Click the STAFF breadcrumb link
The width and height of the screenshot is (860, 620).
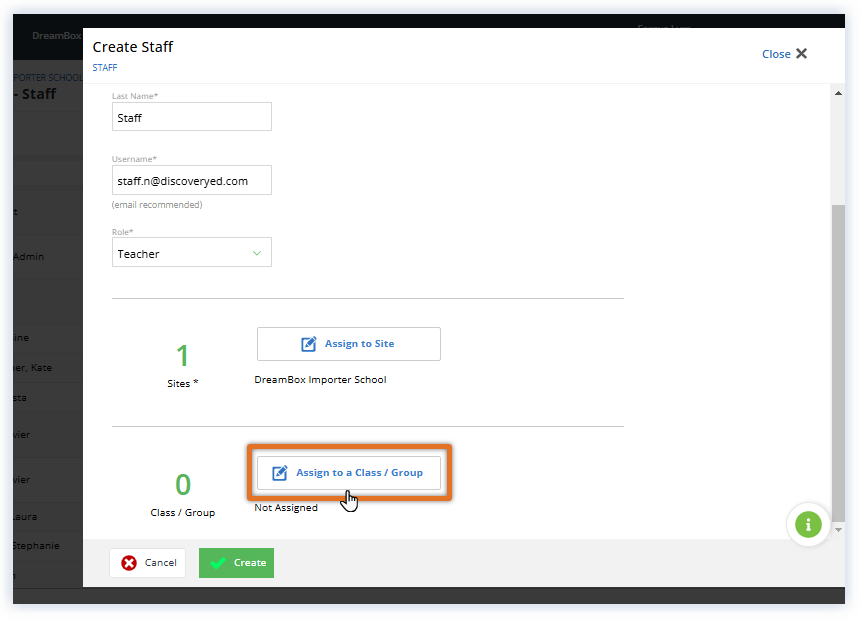click(105, 67)
